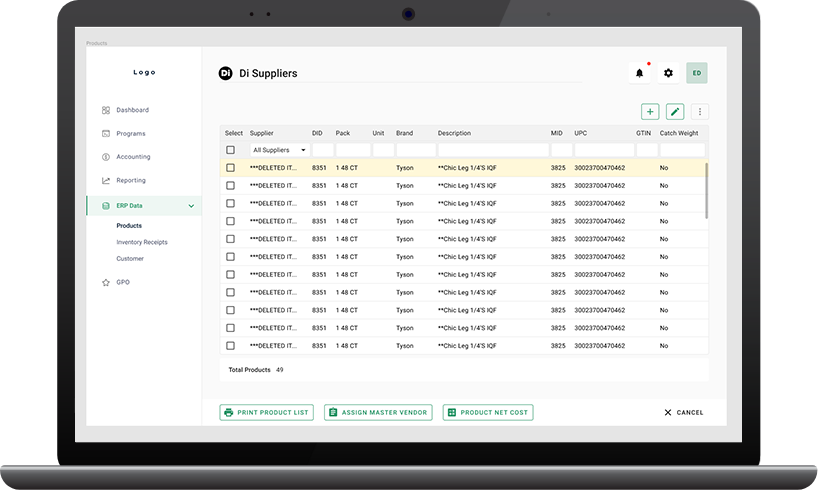Check the last visible product row checkbox

[x=230, y=346]
